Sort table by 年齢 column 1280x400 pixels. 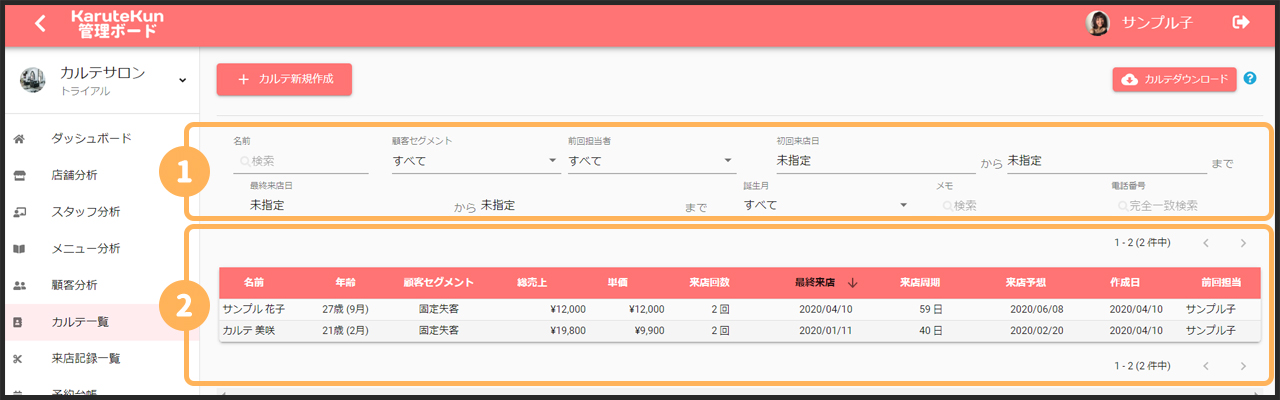(x=347, y=282)
